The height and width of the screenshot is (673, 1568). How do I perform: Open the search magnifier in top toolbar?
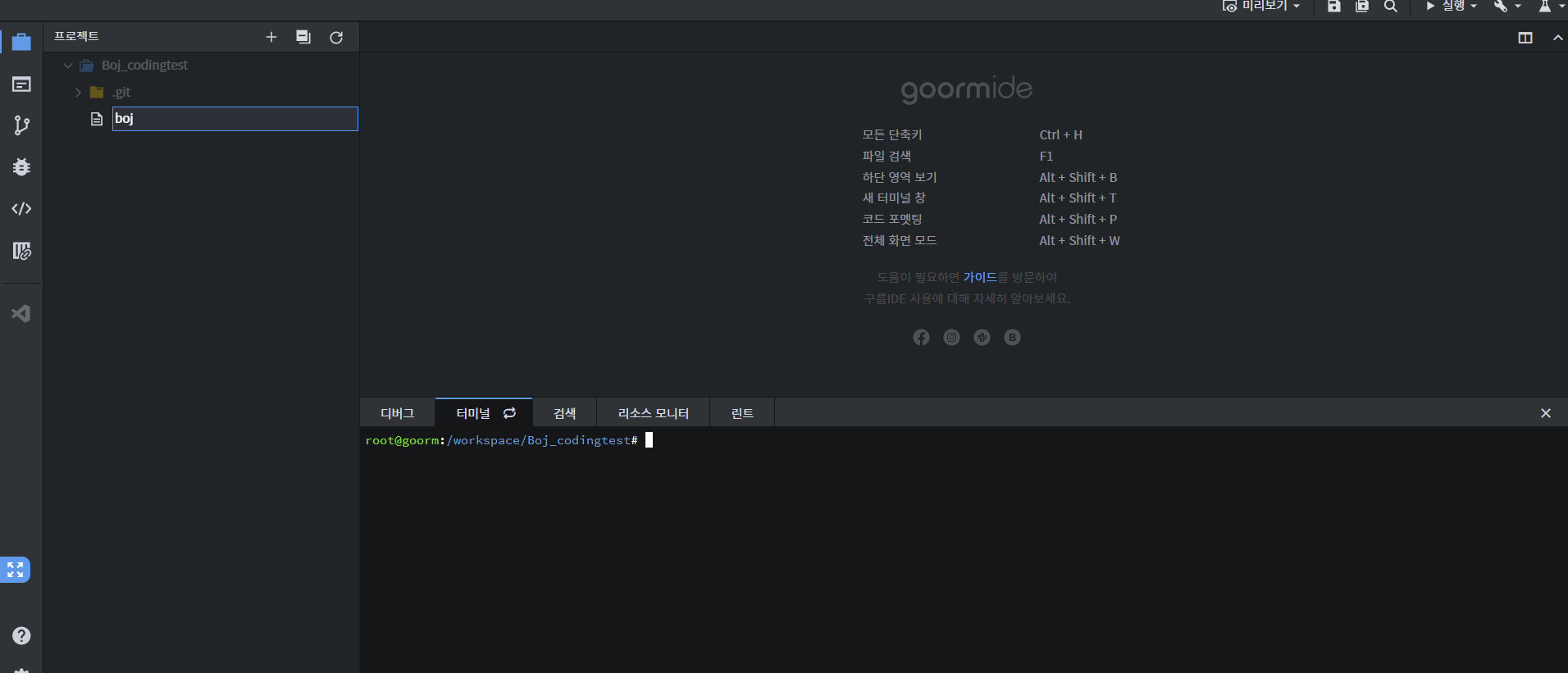point(1391,6)
